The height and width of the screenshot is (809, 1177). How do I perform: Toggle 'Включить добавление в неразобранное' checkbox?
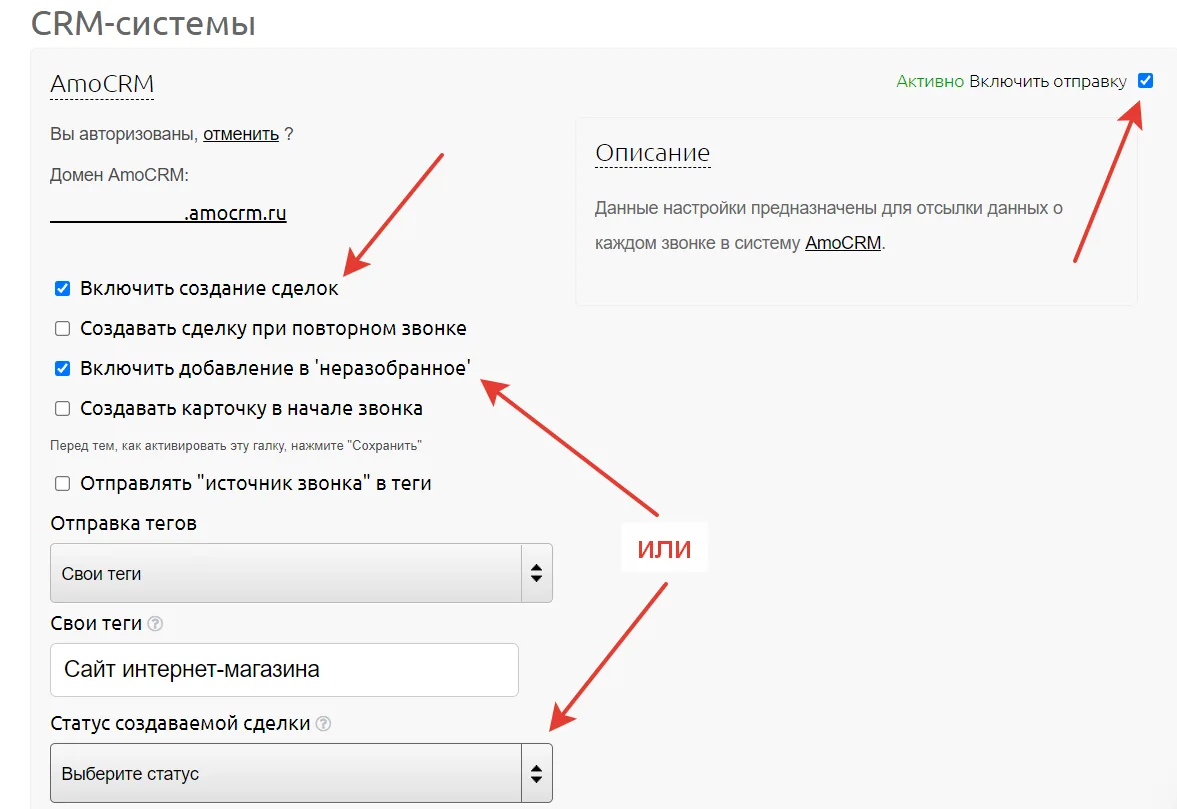point(62,368)
